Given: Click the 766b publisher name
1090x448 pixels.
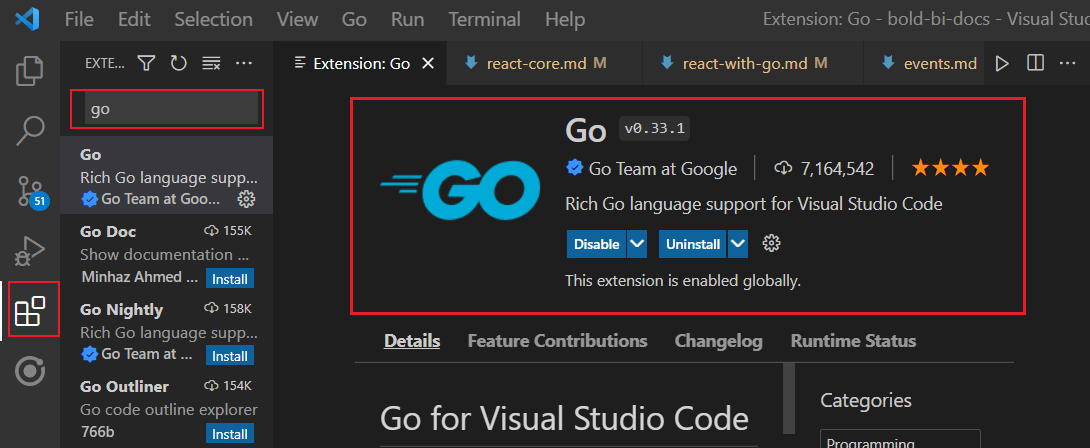Looking at the screenshot, I should tap(97, 431).
